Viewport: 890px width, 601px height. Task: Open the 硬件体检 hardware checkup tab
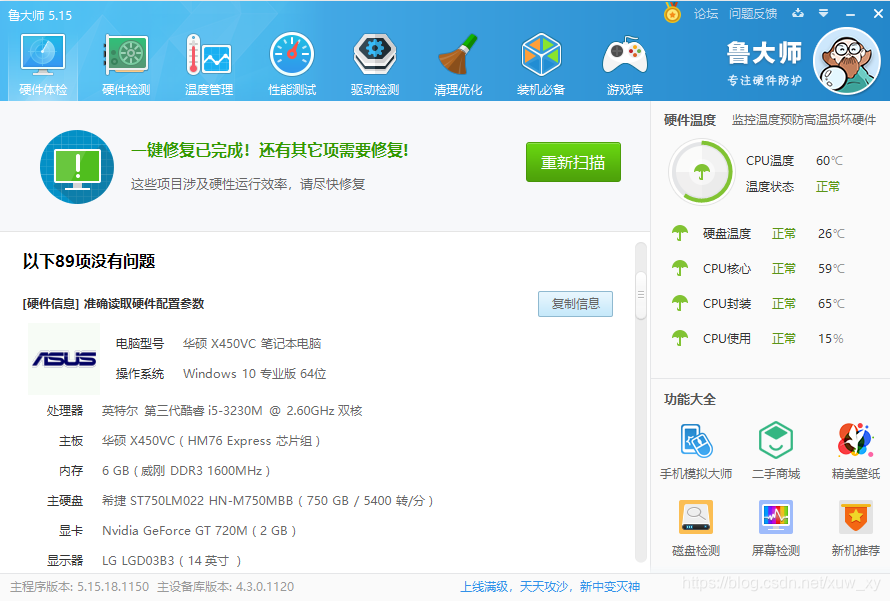tap(43, 64)
